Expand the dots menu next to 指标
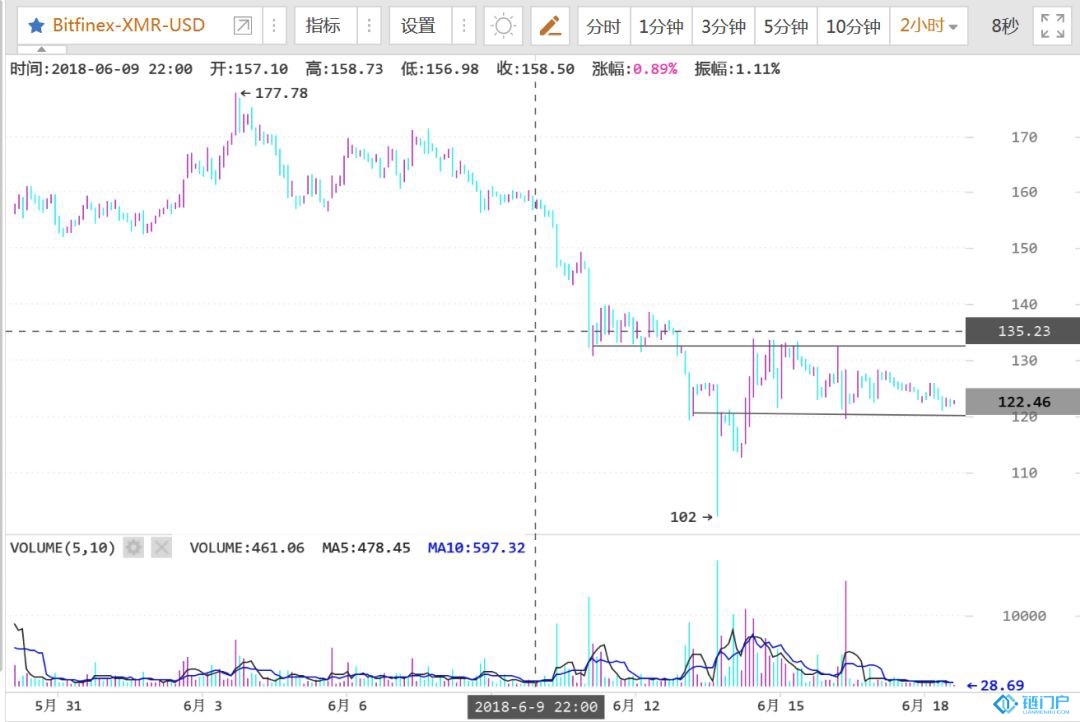The width and height of the screenshot is (1080, 722). (x=368, y=26)
